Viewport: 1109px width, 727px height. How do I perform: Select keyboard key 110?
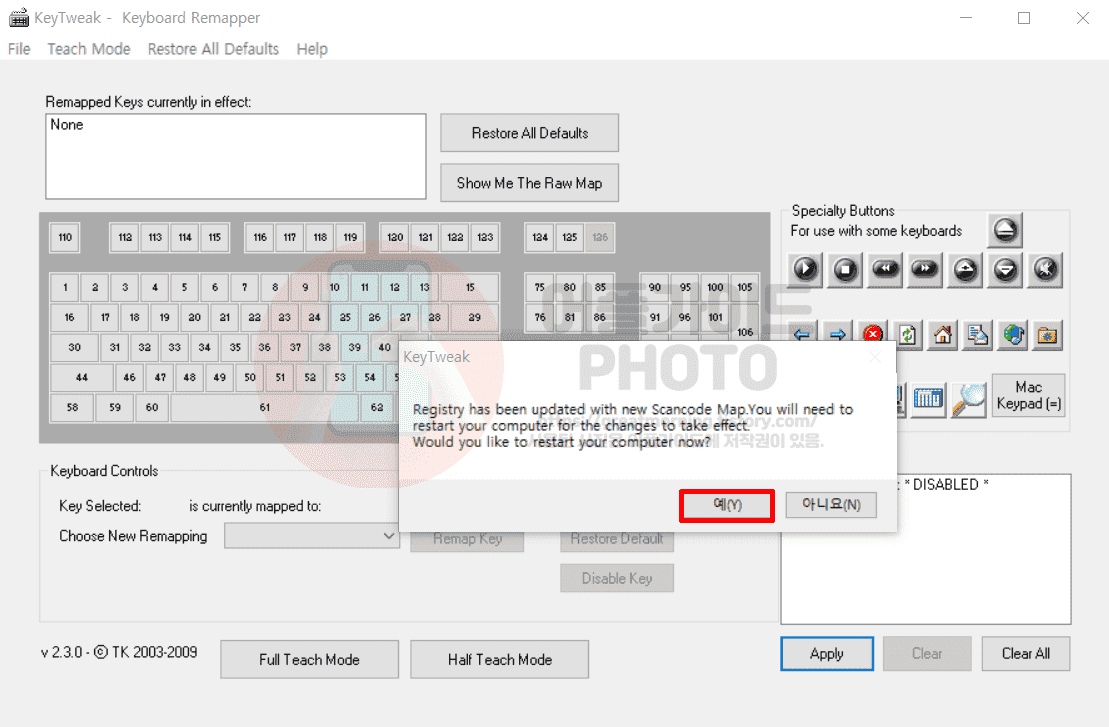65,237
